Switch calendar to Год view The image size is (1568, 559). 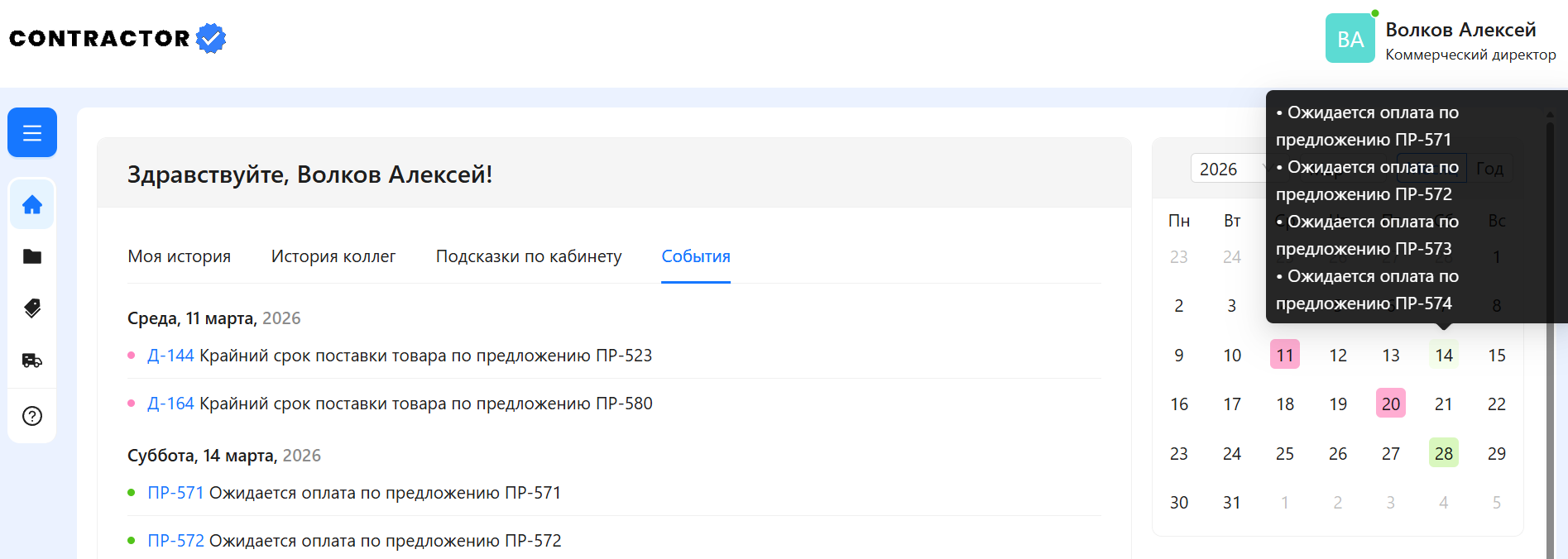(1491, 169)
